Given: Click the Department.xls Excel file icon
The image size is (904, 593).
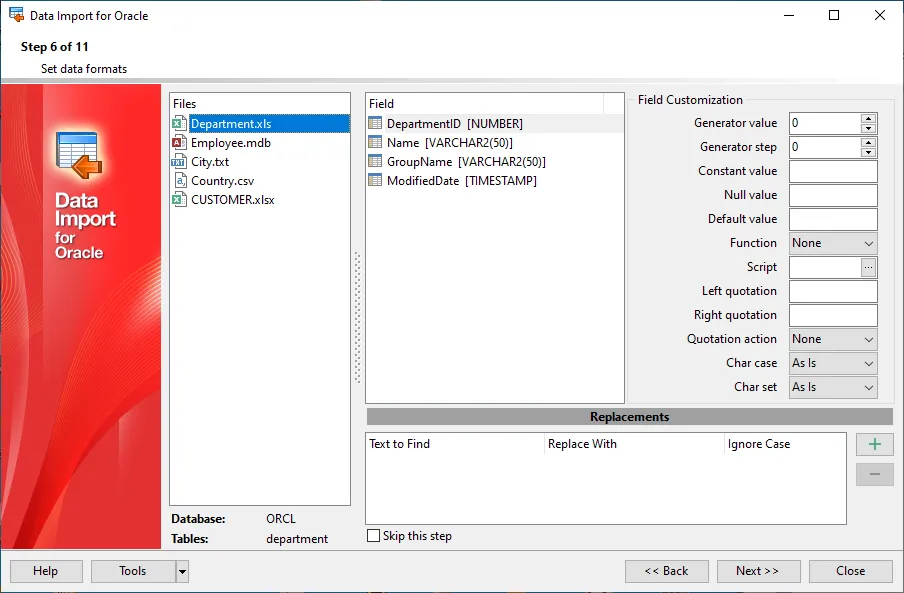Looking at the screenshot, I should tap(179, 123).
